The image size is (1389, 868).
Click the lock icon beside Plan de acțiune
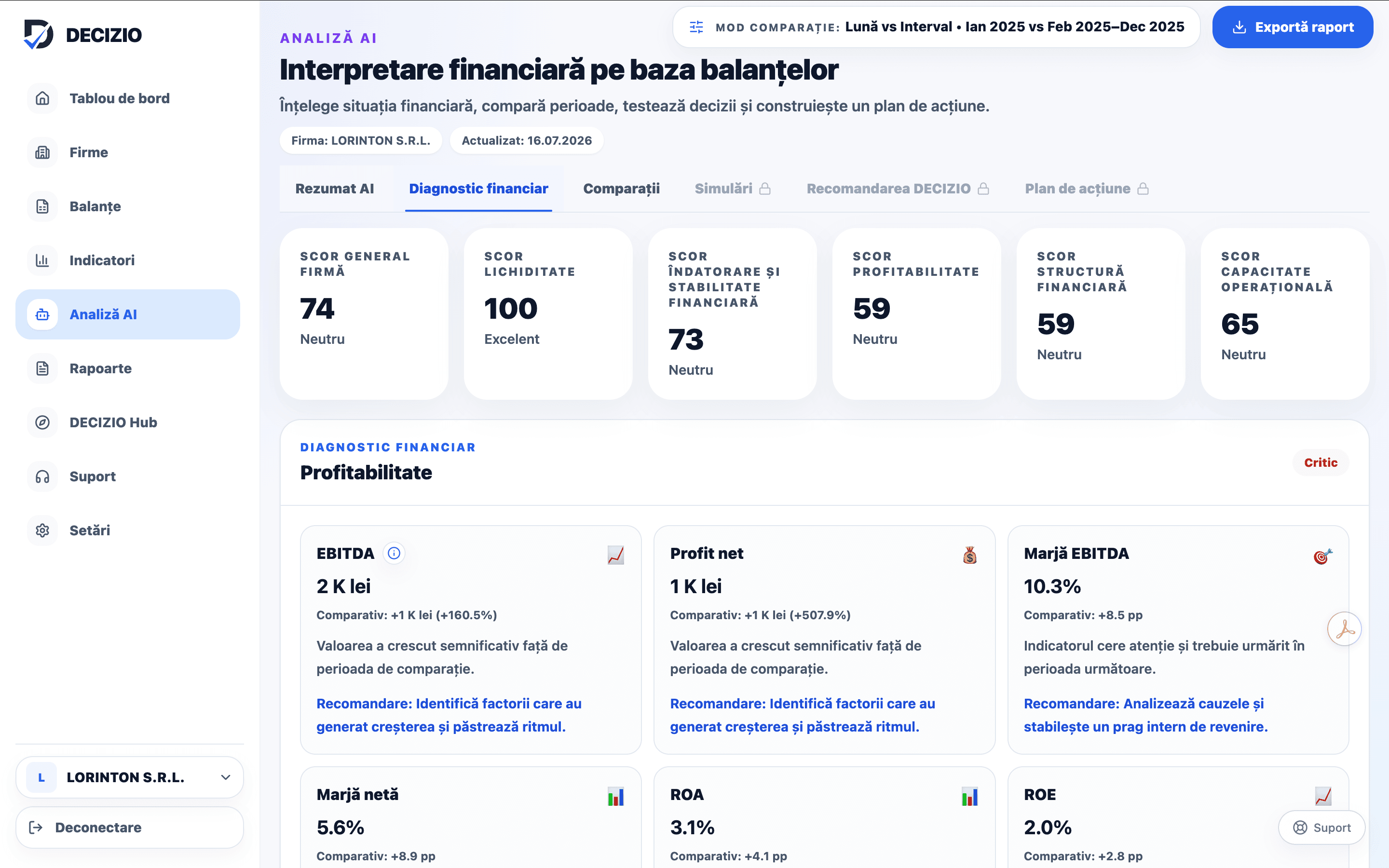[1143, 189]
